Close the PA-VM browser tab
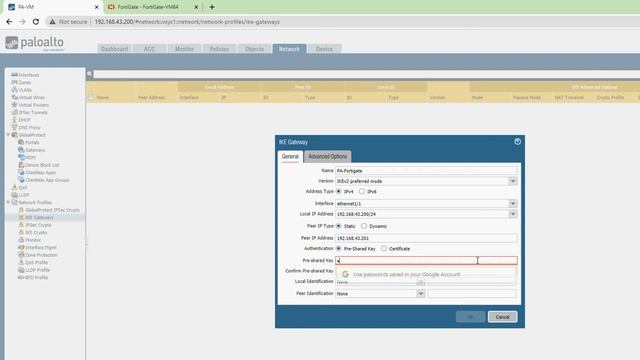The height and width of the screenshot is (360, 640). (x=97, y=7)
